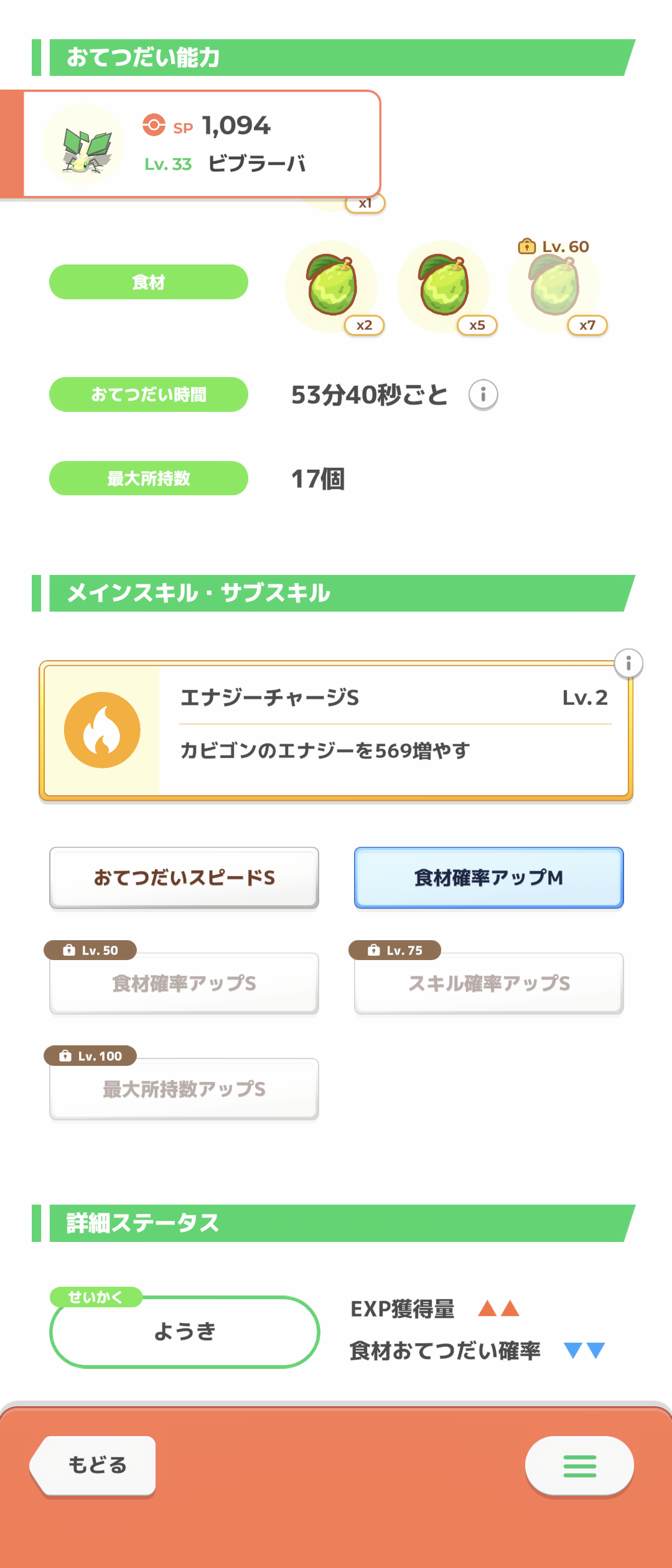
Task: Tap the 最大所持数 green label
Action: (x=149, y=478)
